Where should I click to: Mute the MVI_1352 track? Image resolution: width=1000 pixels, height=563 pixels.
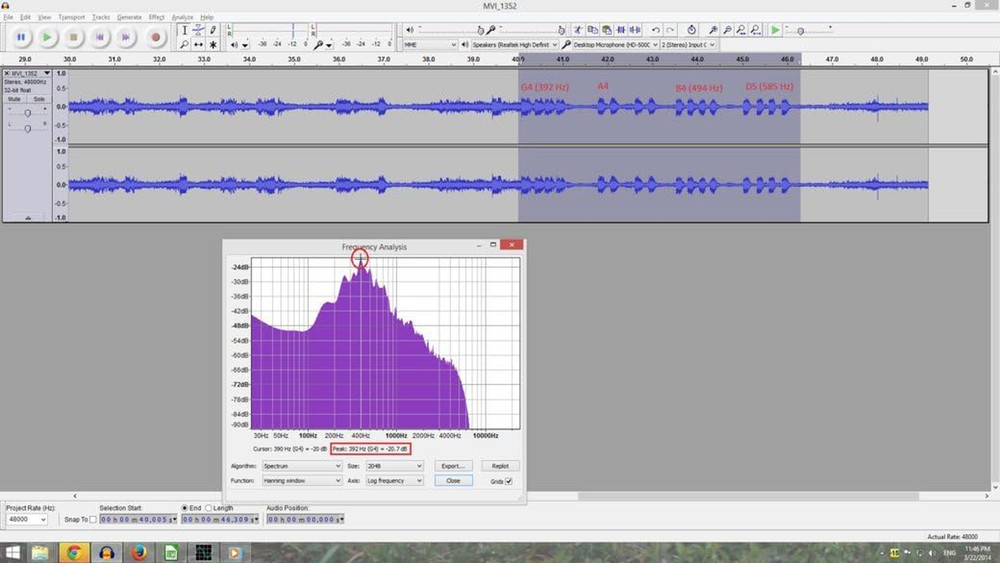tap(14, 99)
